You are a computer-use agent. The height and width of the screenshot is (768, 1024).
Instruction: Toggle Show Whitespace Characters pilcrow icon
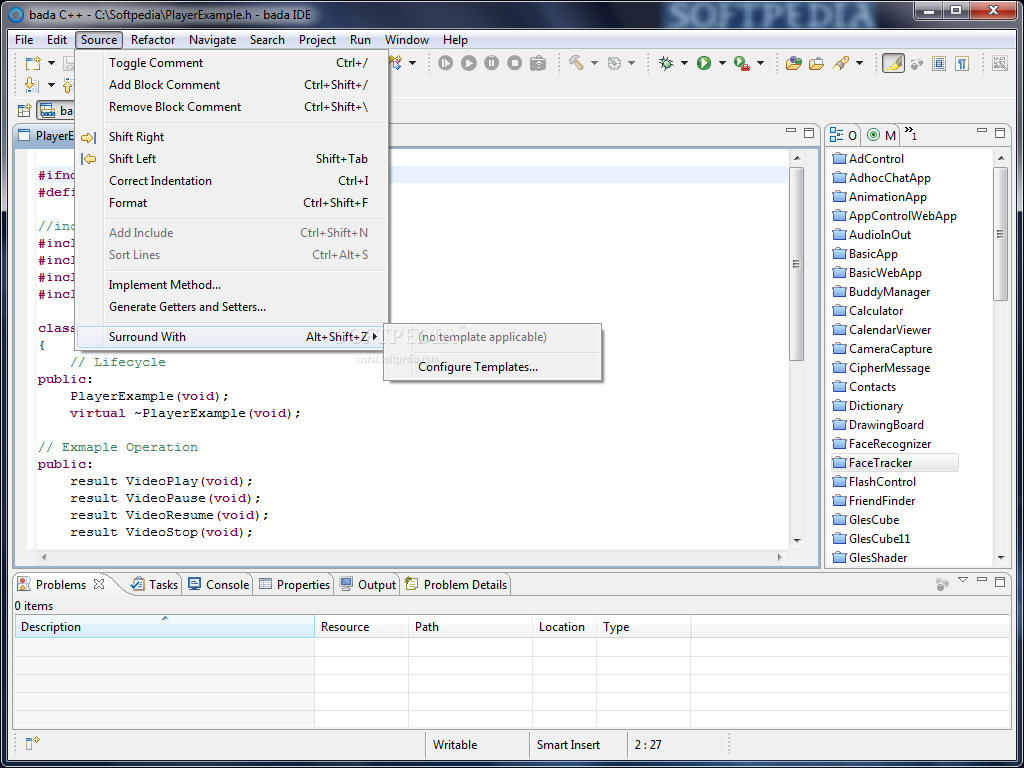click(961, 63)
